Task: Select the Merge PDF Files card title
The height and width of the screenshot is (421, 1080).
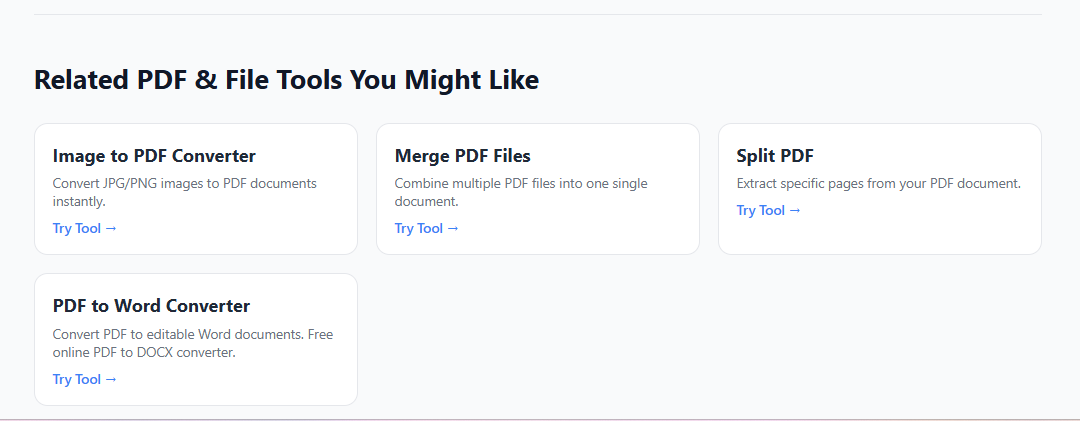Action: [x=462, y=156]
